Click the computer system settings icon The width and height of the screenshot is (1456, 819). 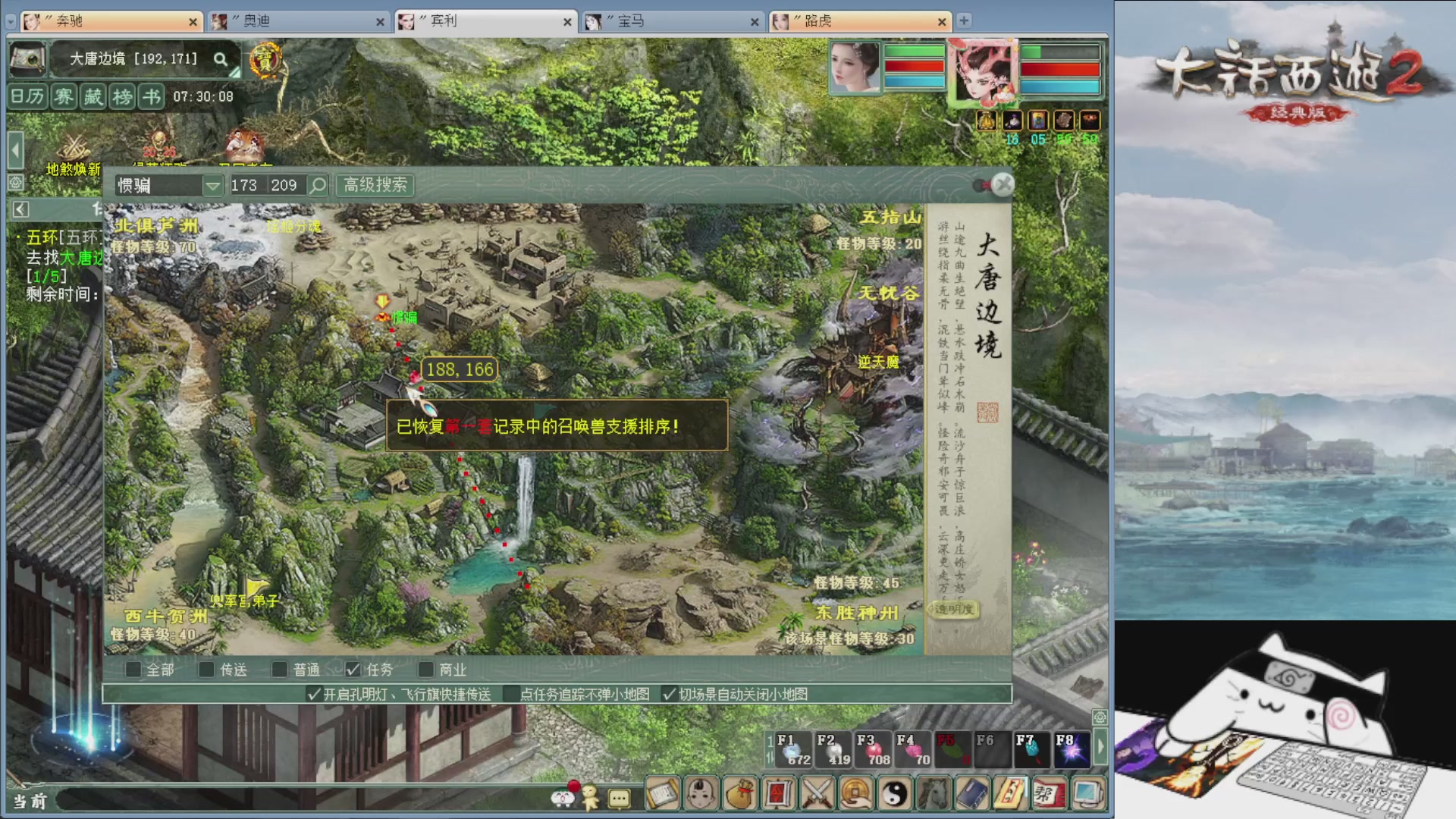(1087, 794)
